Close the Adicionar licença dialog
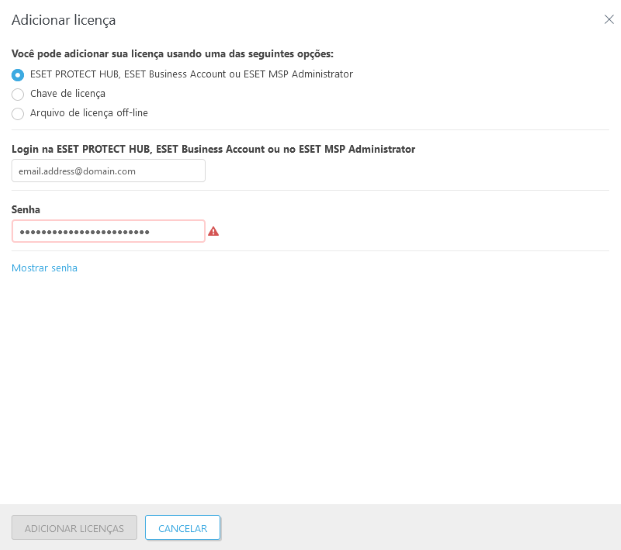Image resolution: width=621 pixels, height=550 pixels. (609, 19)
